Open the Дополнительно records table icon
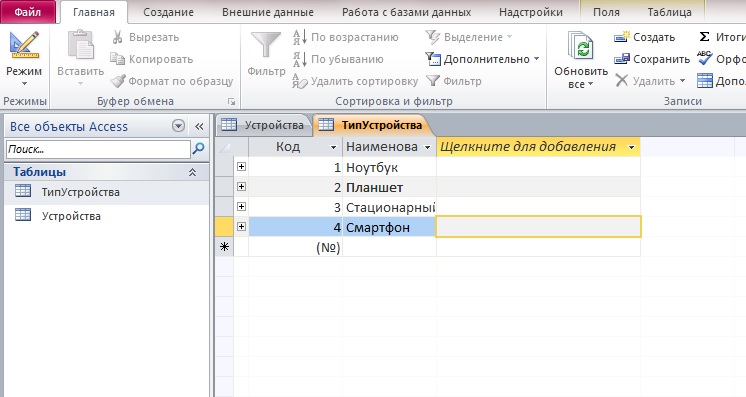 tap(705, 81)
